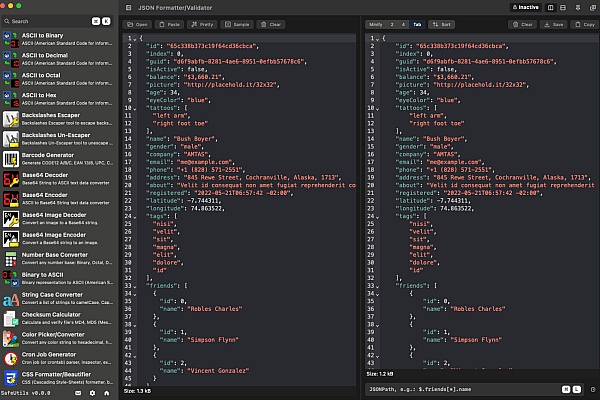Image resolution: width=600 pixels, height=400 pixels.
Task: Collapse friend object at input line 38
Action: pos(135,325)
